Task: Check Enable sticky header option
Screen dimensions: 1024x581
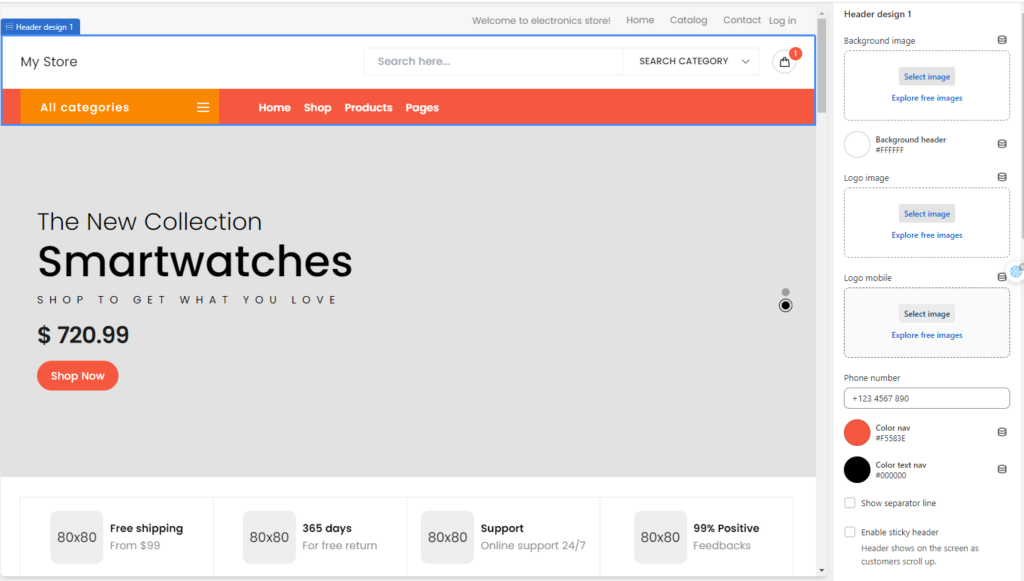Action: (850, 532)
